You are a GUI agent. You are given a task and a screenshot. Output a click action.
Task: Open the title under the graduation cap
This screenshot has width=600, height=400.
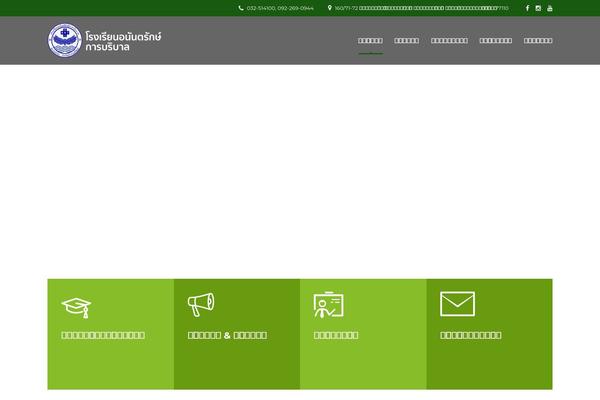(x=103, y=335)
